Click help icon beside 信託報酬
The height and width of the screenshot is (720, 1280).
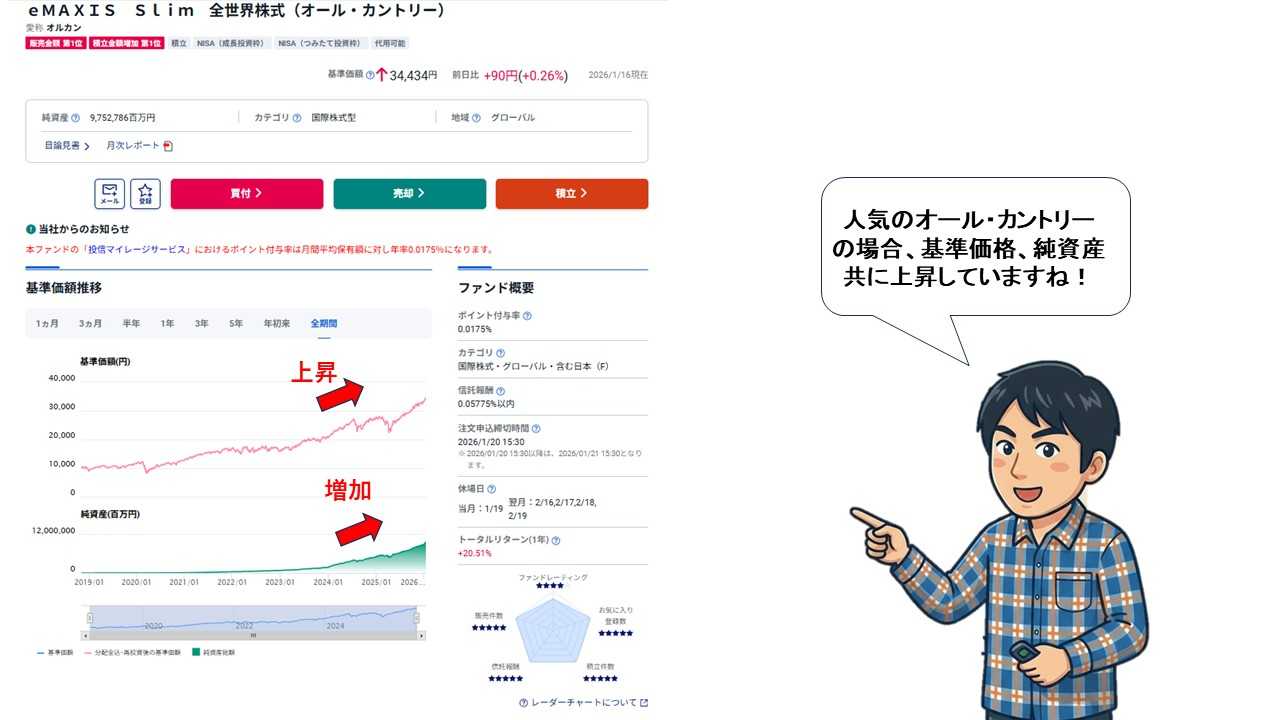(x=500, y=391)
